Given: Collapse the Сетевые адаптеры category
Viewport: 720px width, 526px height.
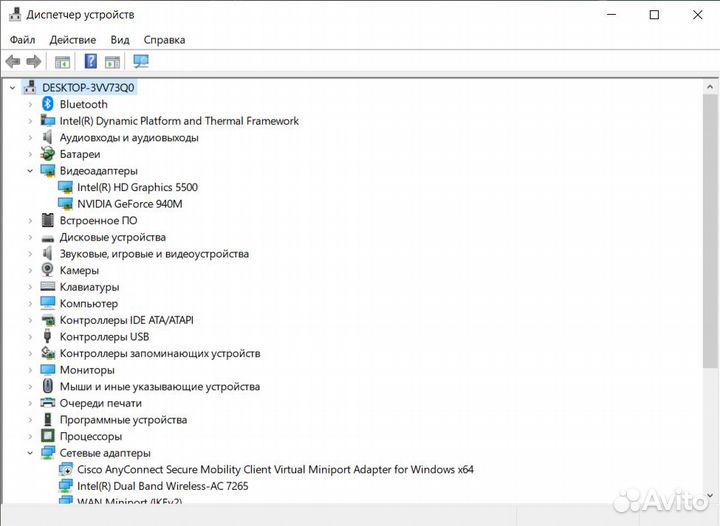Looking at the screenshot, I should point(30,453).
